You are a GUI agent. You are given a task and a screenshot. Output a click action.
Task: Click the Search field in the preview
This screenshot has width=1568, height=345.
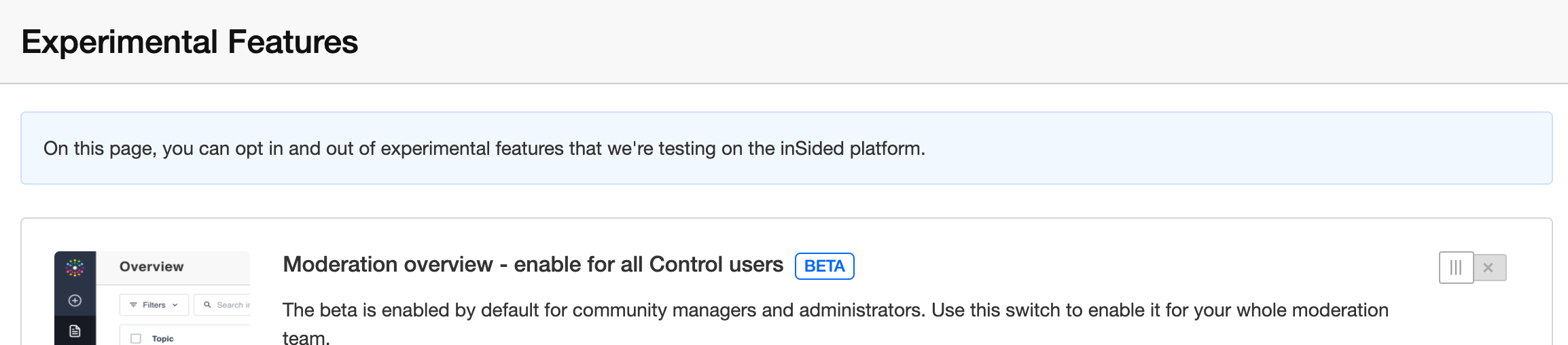(222, 305)
